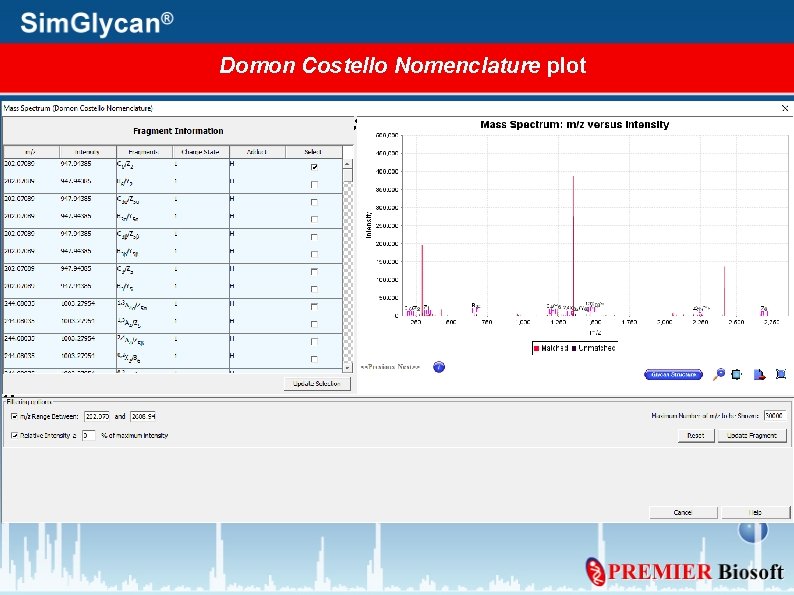
Task: Click the Charge State column header
Action: [x=201, y=152]
